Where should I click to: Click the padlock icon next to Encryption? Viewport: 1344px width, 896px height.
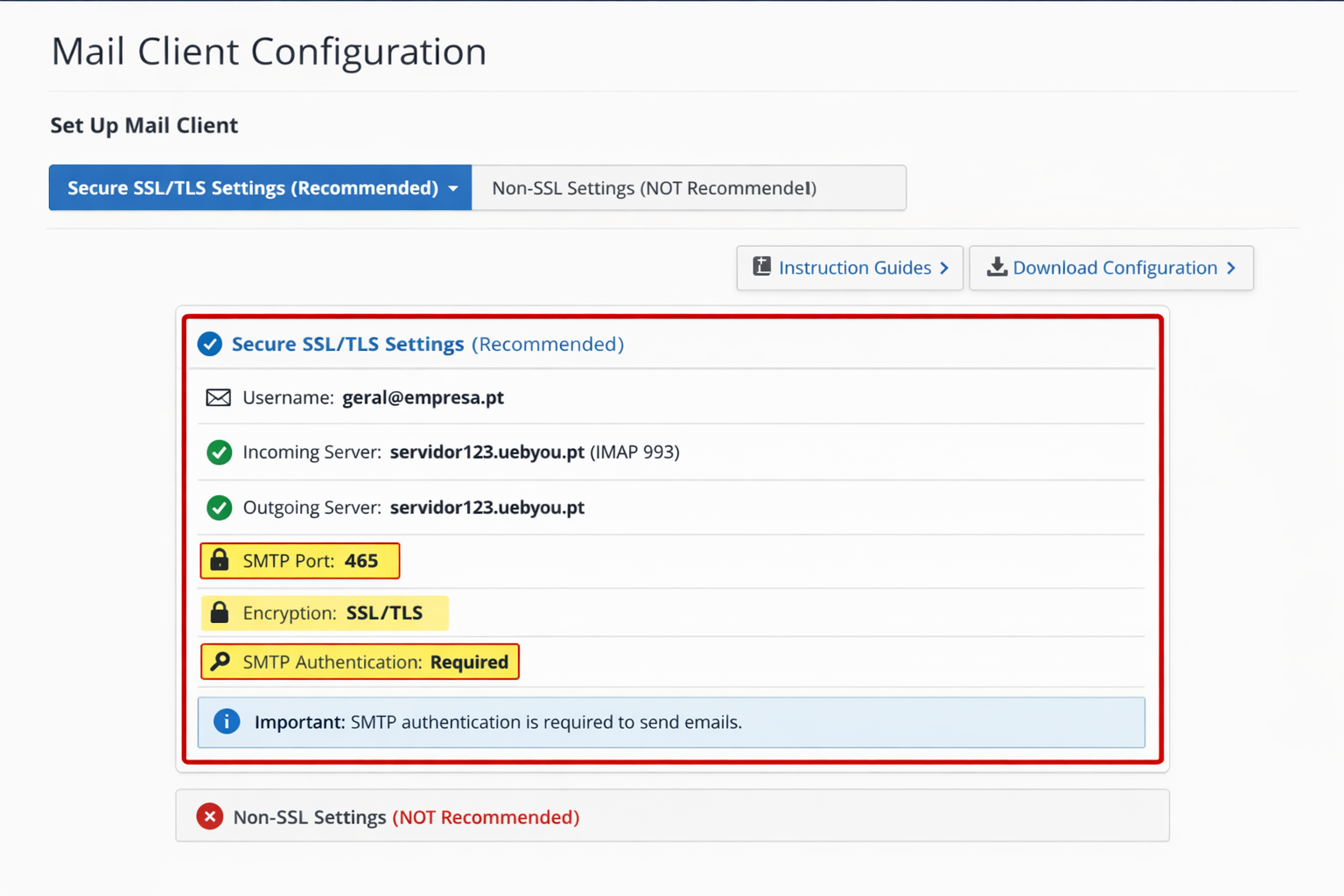pyautogui.click(x=220, y=612)
